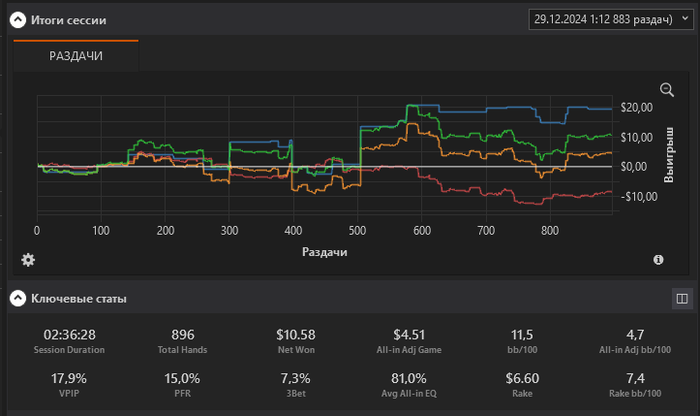The width and height of the screenshot is (700, 416).
Task: Select the Total Hands stat
Action: 183,334
